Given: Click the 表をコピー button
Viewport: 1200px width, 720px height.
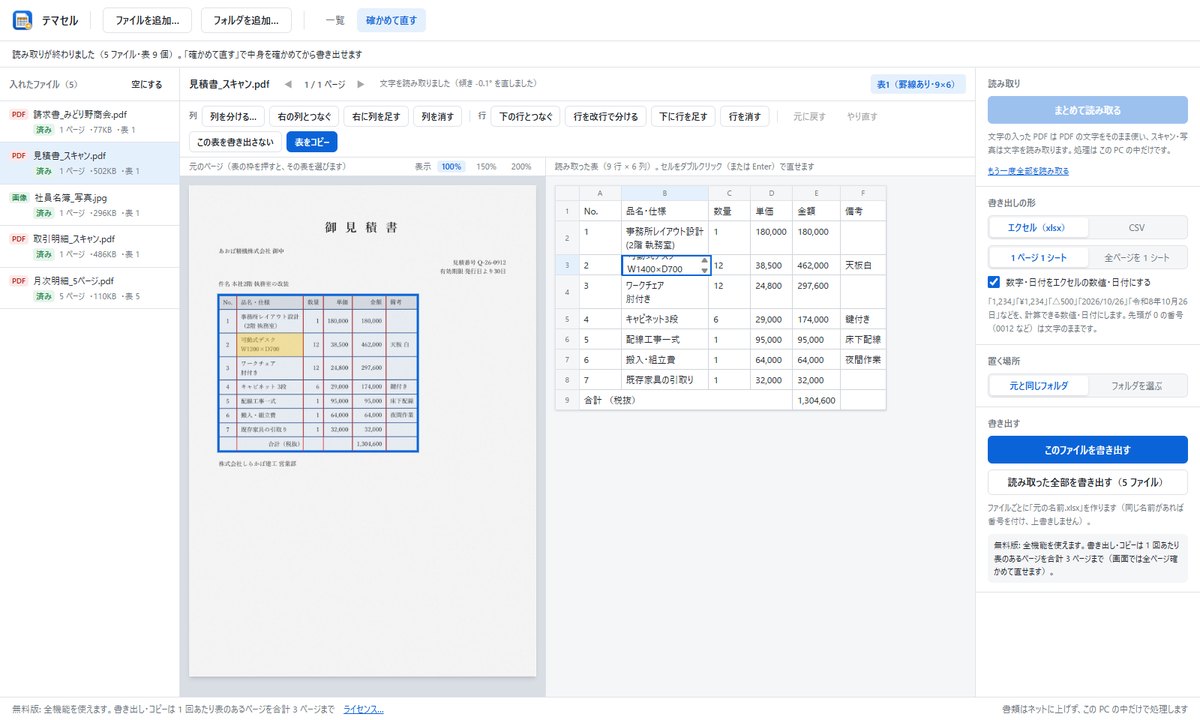Looking at the screenshot, I should click(x=312, y=143).
